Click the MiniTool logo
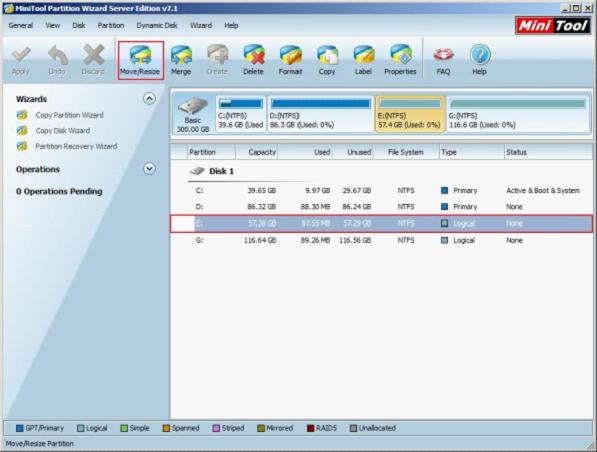 click(x=553, y=26)
